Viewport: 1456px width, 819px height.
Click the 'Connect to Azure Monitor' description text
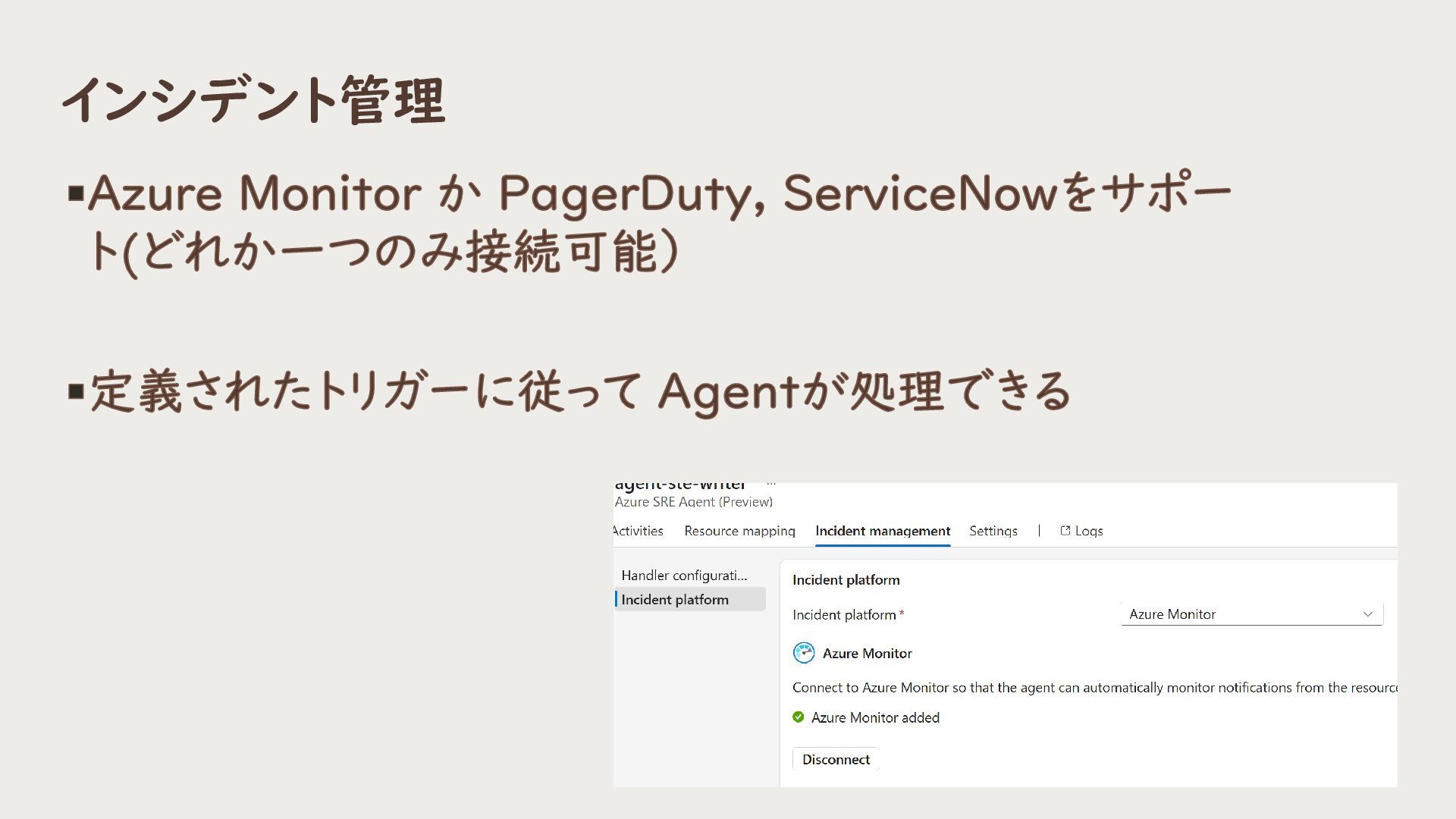1095,688
